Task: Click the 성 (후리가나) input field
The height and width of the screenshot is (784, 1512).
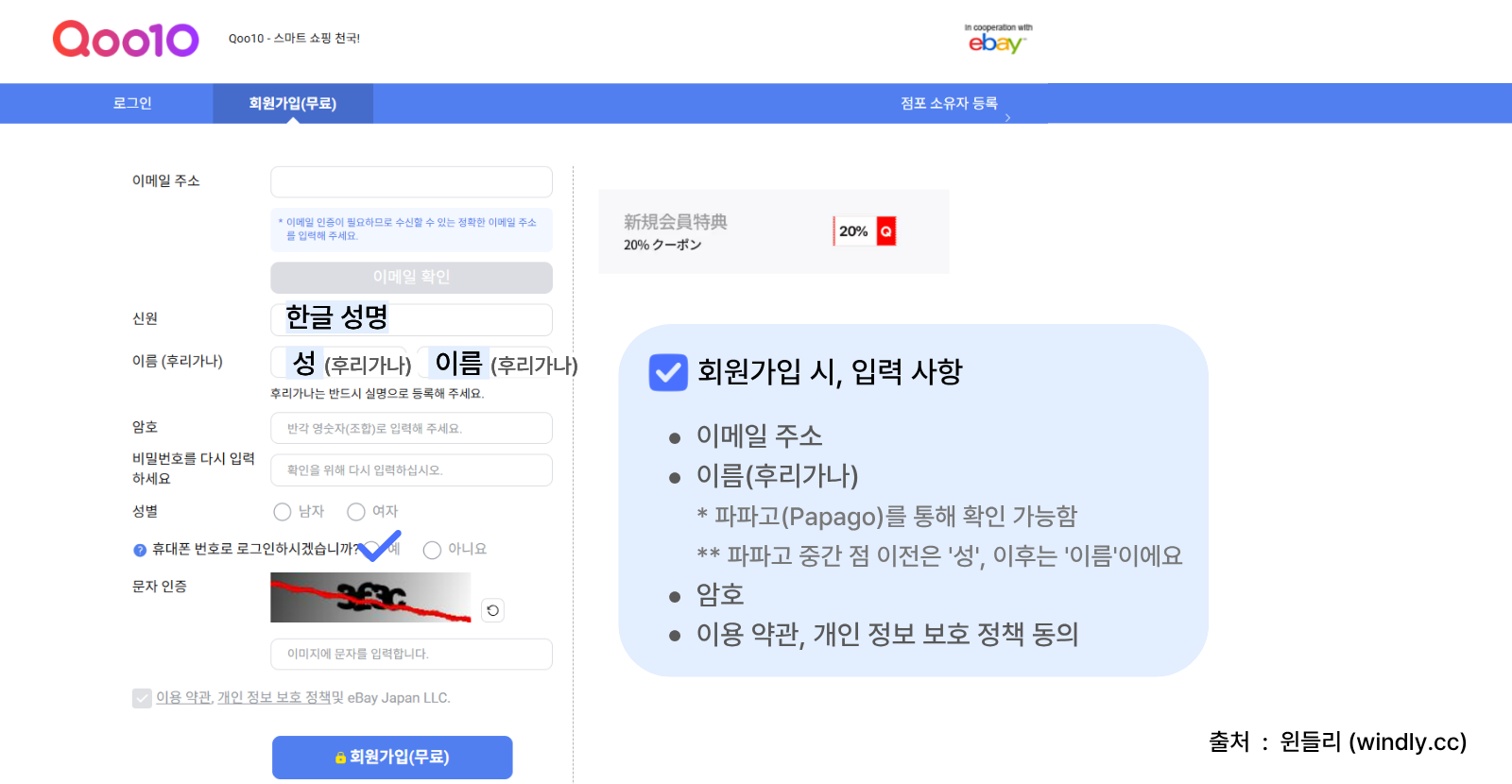Action: pos(341,363)
